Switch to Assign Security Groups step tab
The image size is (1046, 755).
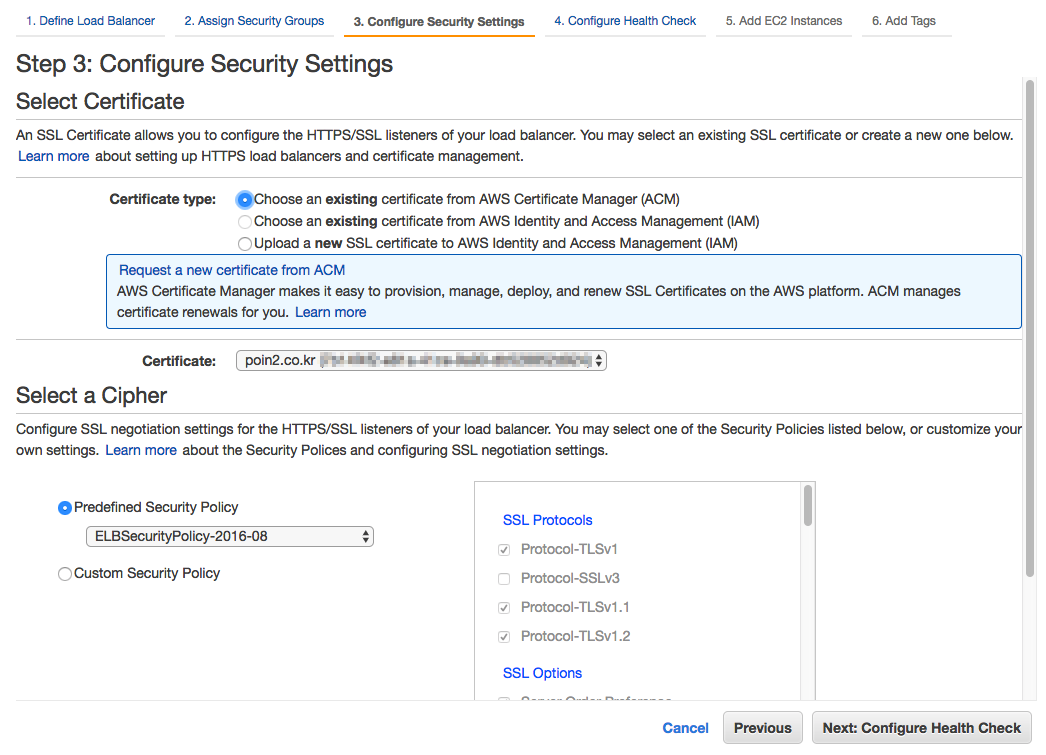(x=254, y=21)
